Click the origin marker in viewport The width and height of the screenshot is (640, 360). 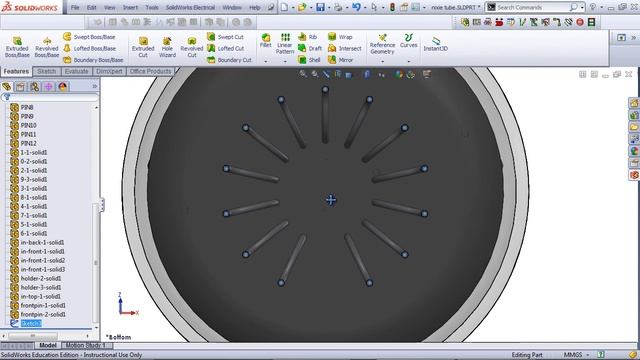coord(331,200)
